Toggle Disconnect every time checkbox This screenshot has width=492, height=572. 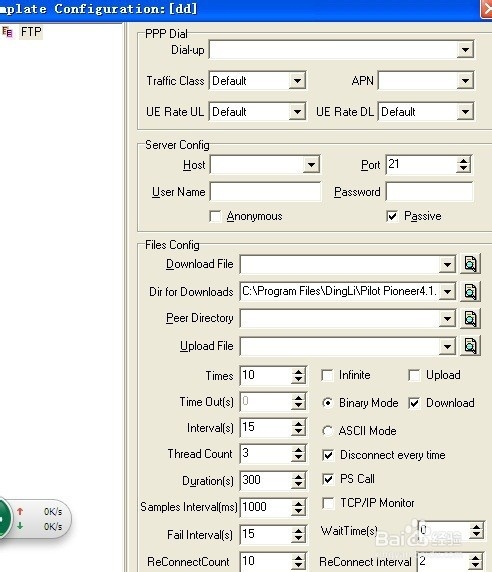coord(328,455)
